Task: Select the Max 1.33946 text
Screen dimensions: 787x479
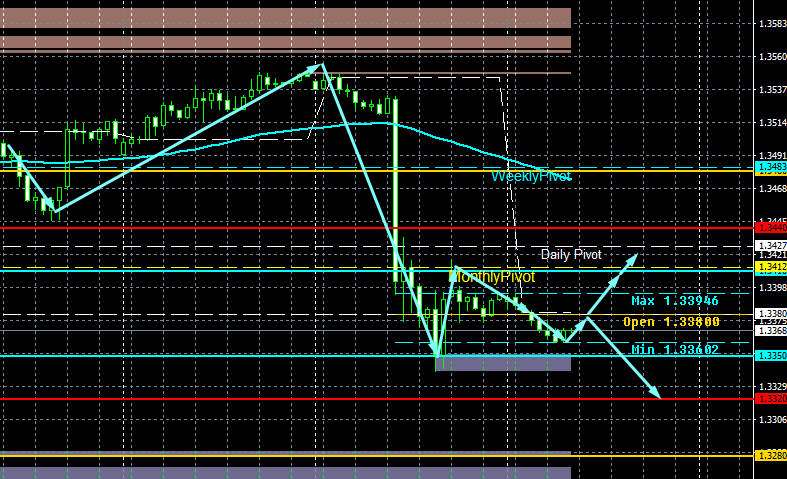Action: 675,301
